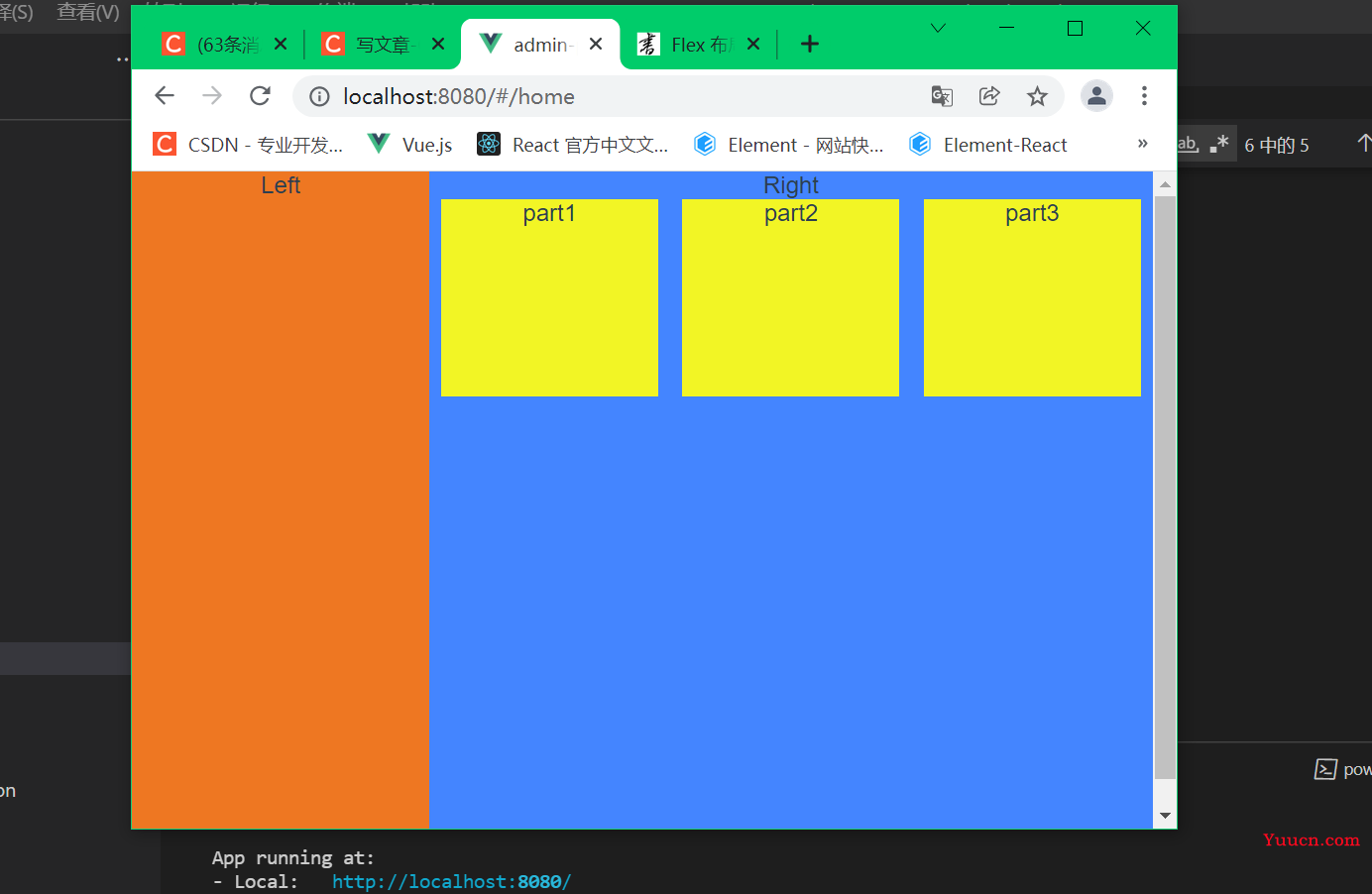Open the Element - 网站快 bookmark
The image size is (1372, 894).
tap(788, 145)
